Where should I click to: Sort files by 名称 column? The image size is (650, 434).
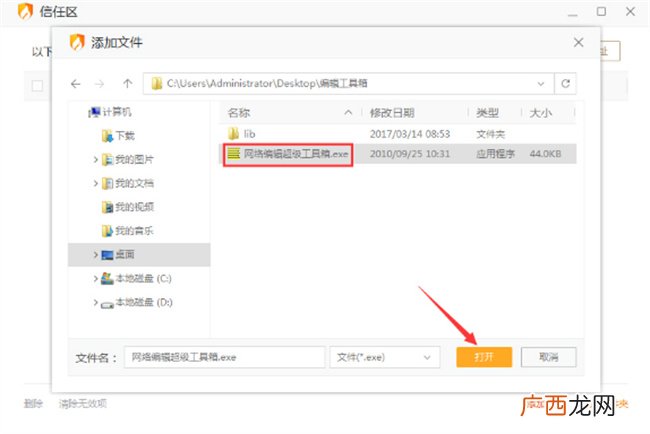tap(239, 113)
